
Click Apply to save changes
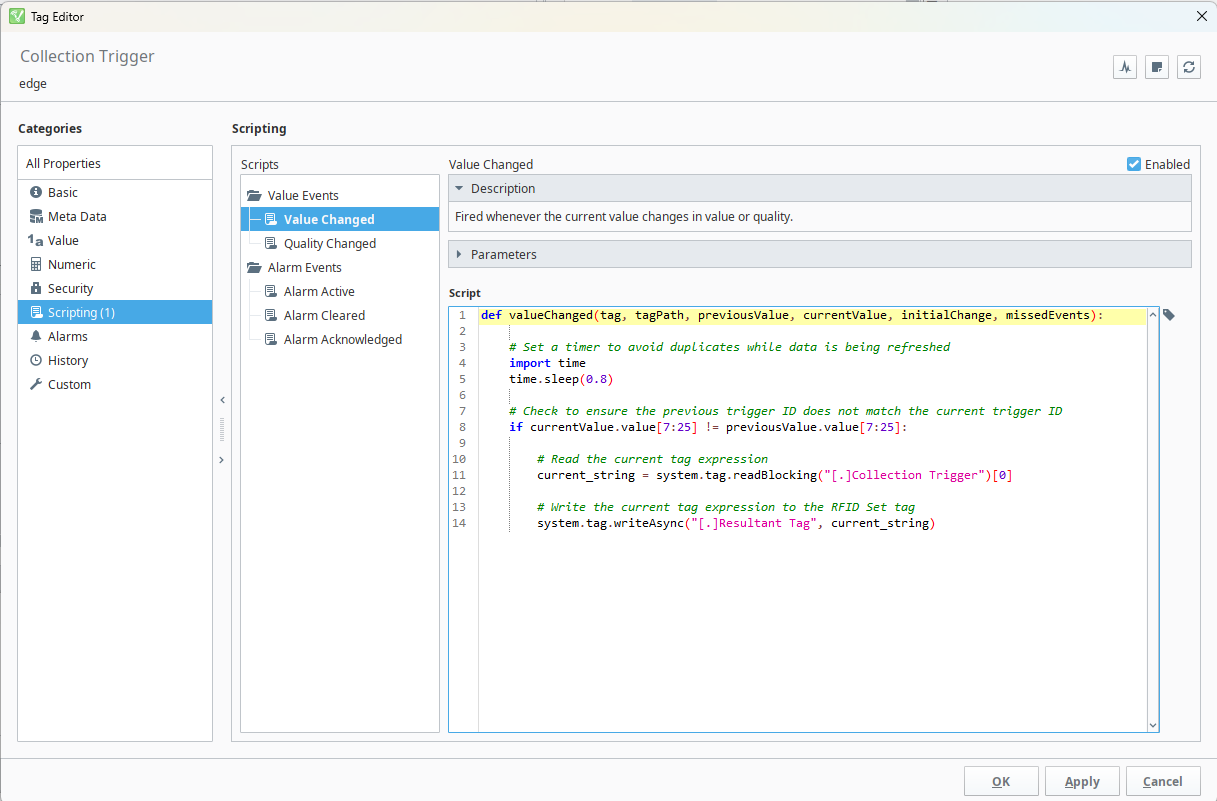coord(1082,781)
